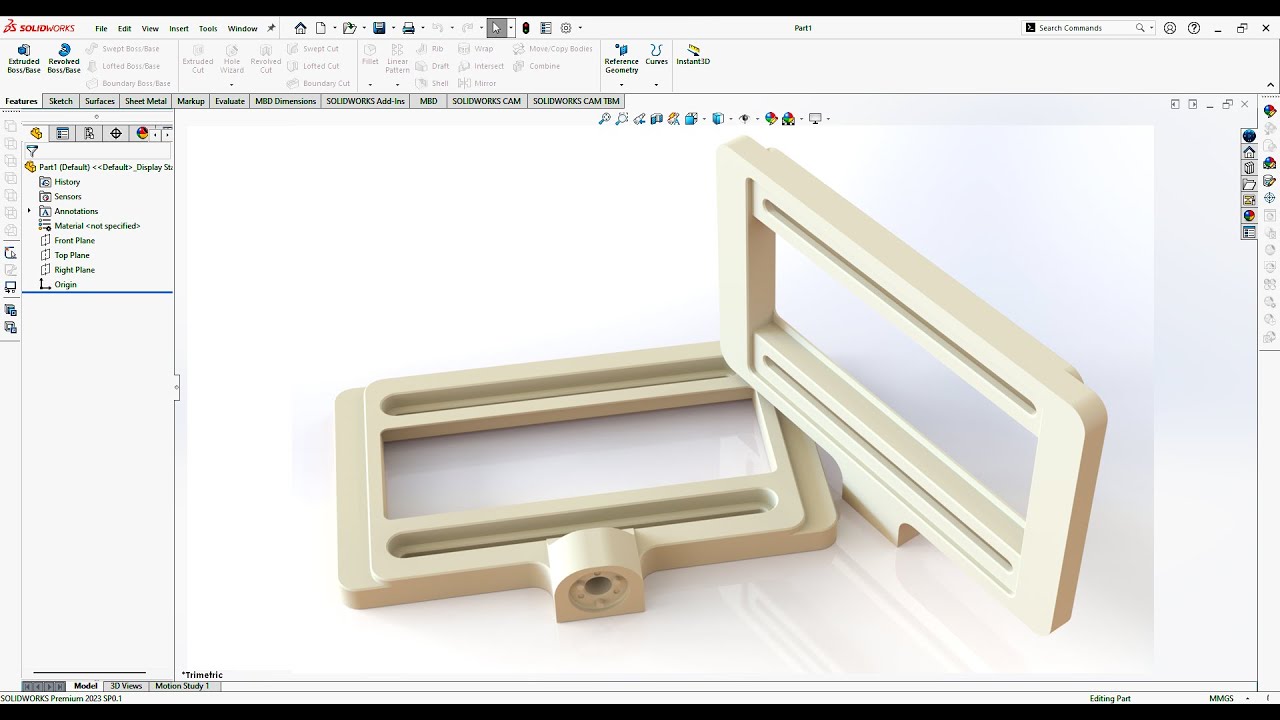Switch to the Sheet Metal tab
The height and width of the screenshot is (720, 1280).
[x=146, y=101]
